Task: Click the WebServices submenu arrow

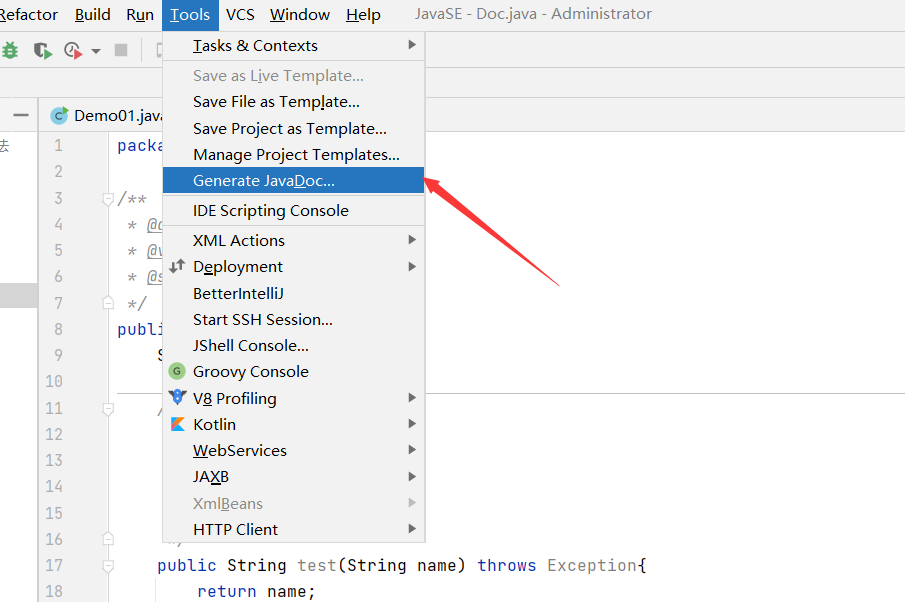Action: 412,450
